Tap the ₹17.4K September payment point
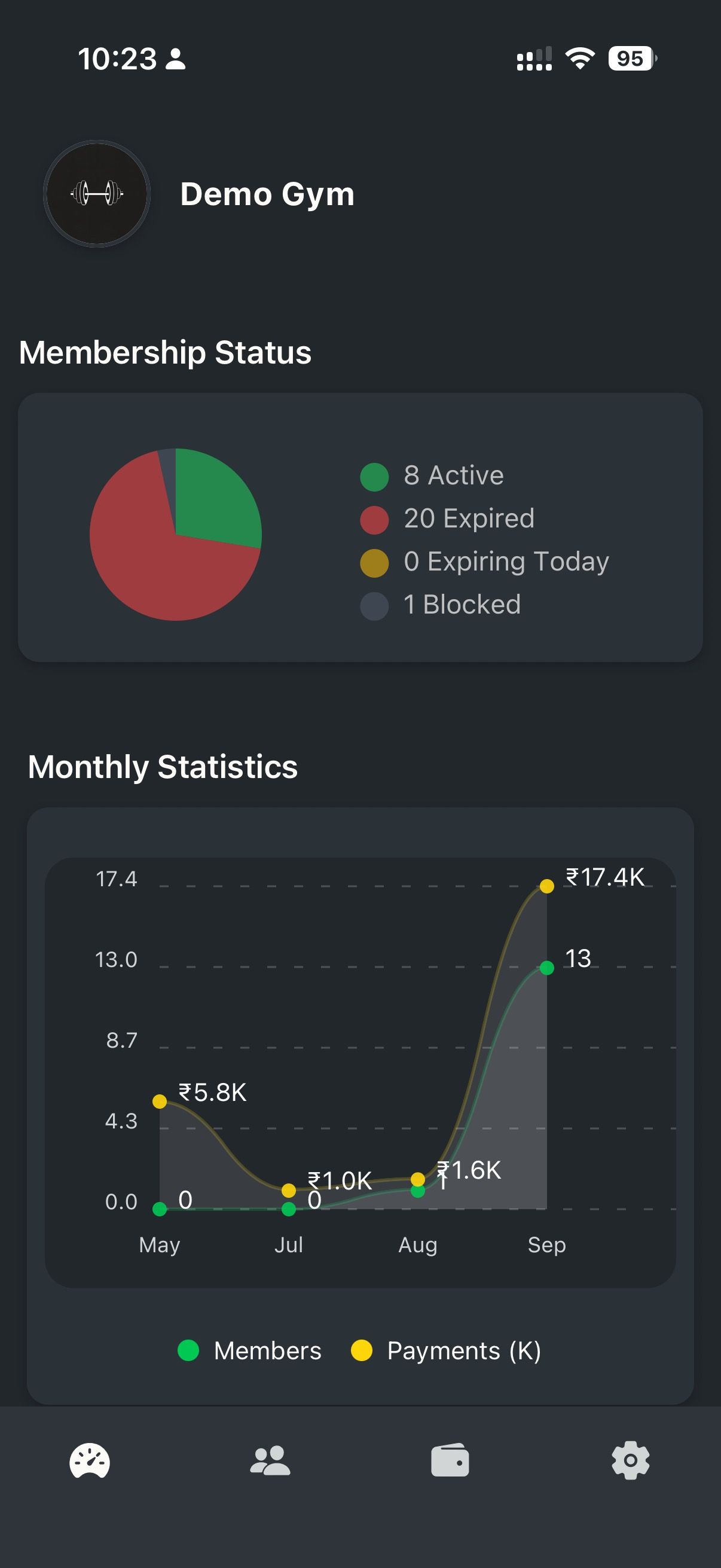The image size is (721, 1568). coord(547,886)
